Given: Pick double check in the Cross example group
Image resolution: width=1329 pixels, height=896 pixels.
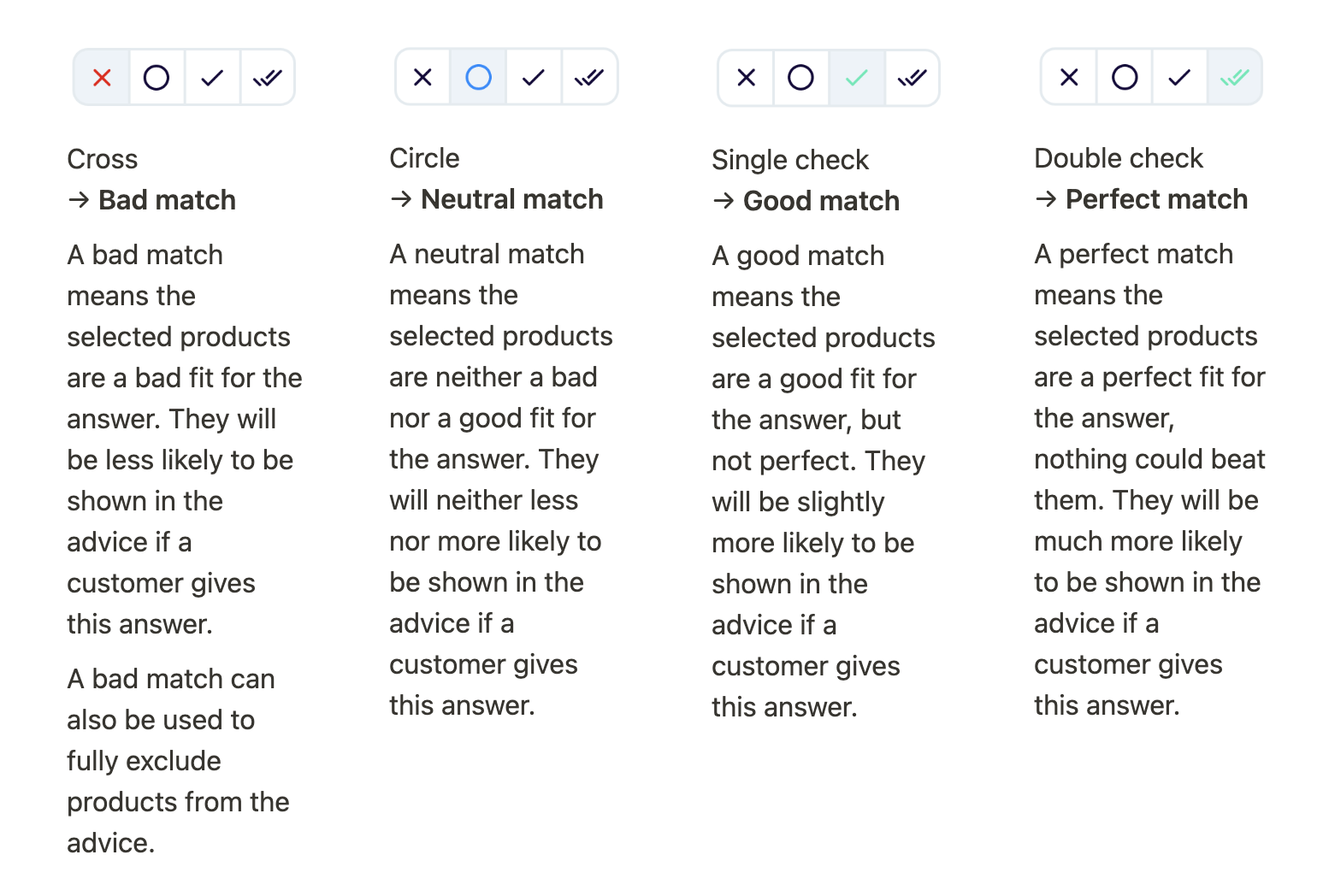Looking at the screenshot, I should click(268, 78).
